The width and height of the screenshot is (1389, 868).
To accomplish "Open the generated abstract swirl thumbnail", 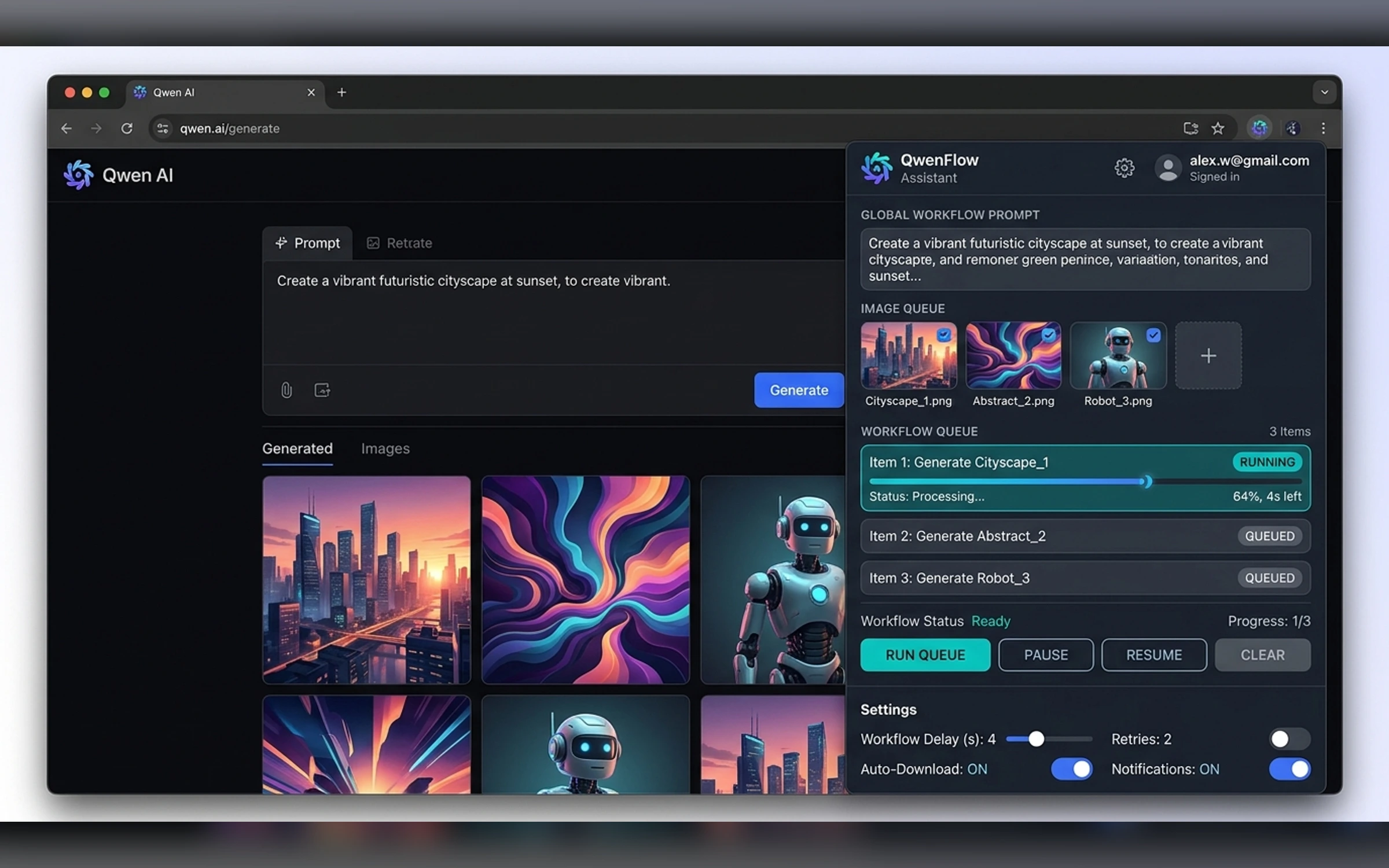I will pyautogui.click(x=585, y=580).
